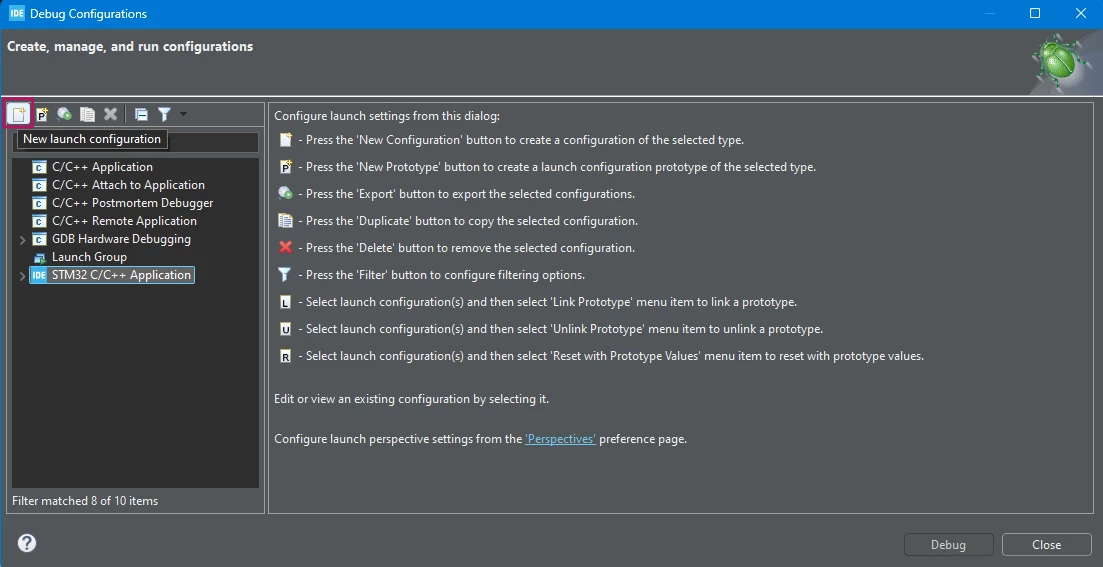Viewport: 1103px width, 567px height.
Task: Click the C/C++ Application type icon
Action: [39, 167]
